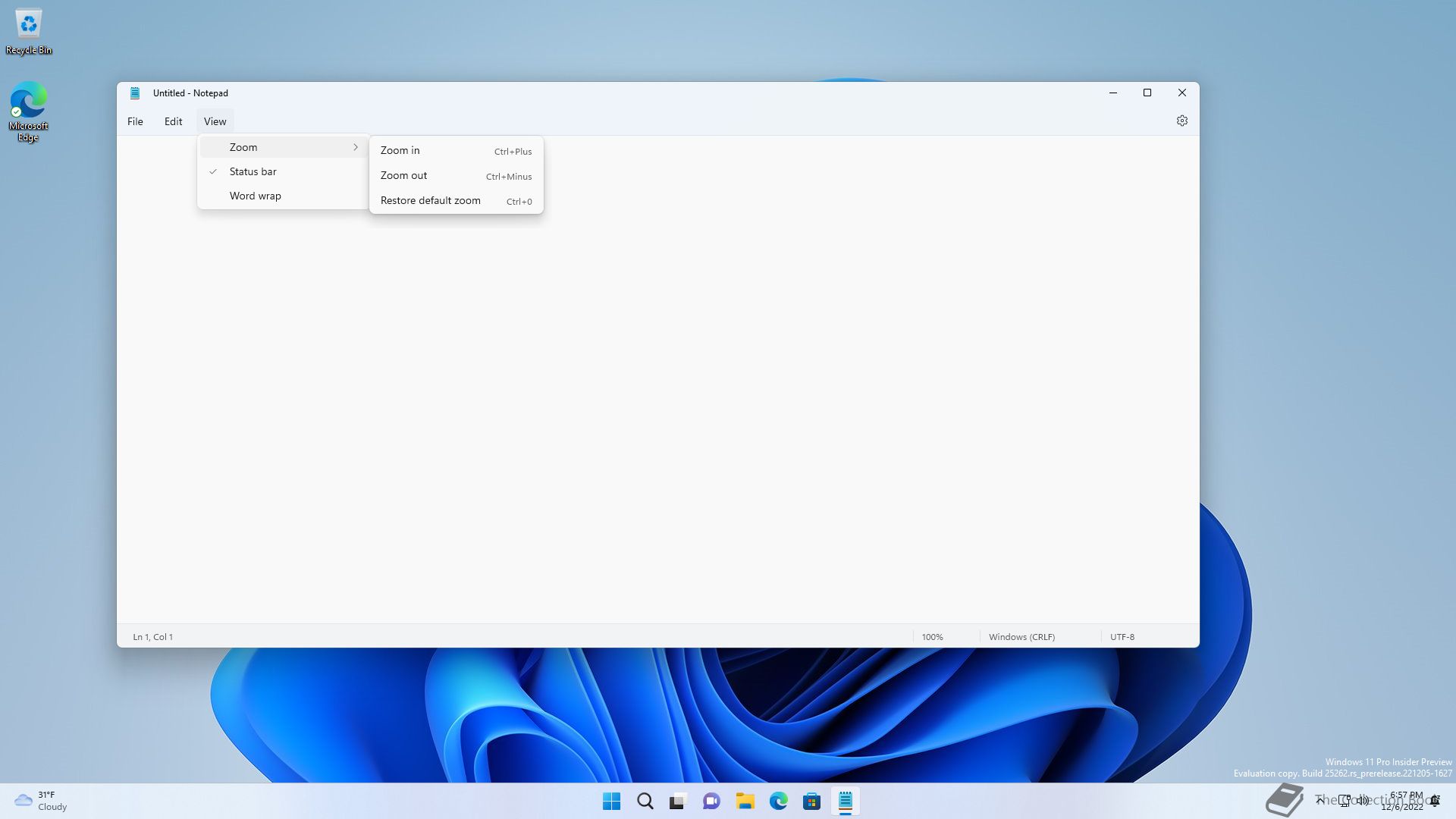Click the Notepad title bar app icon

[135, 93]
